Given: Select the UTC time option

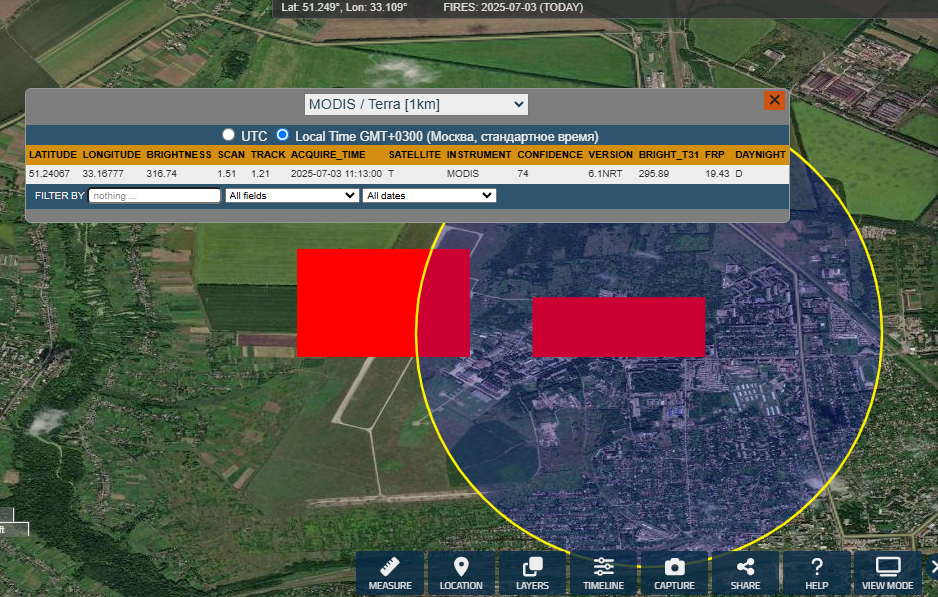Looking at the screenshot, I should (x=228, y=135).
